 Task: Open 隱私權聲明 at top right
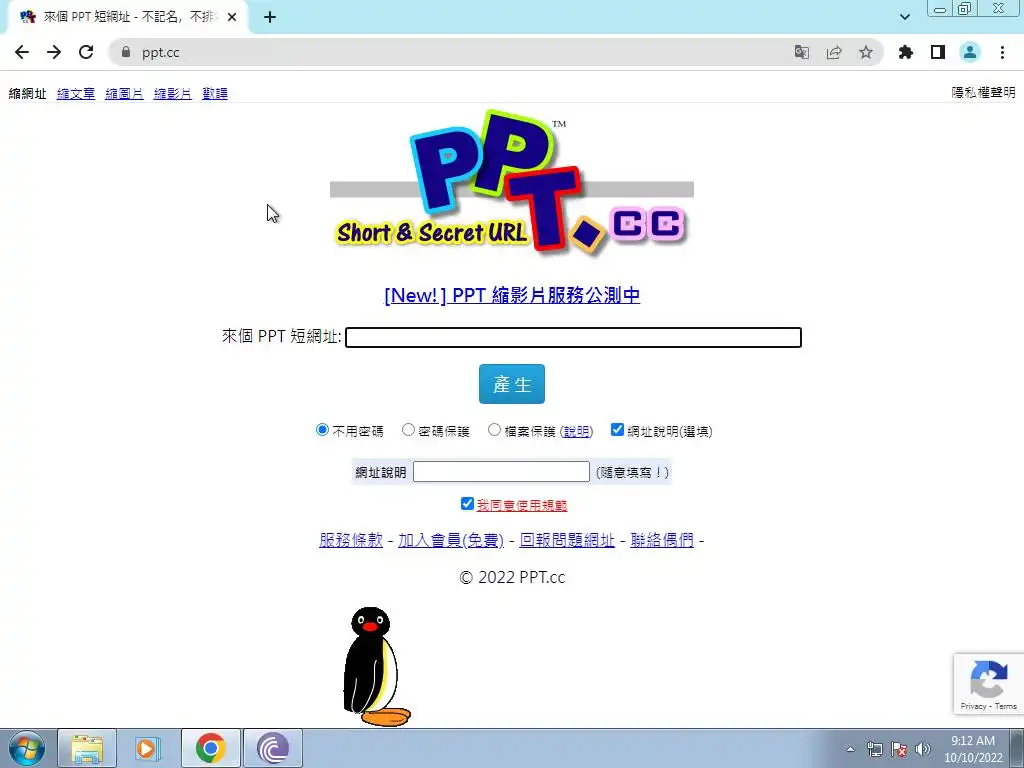click(984, 93)
